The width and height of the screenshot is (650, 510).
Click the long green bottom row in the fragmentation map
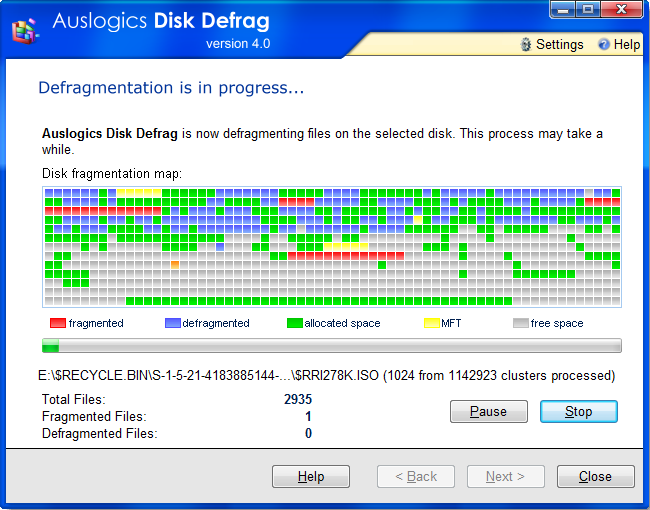coord(318,301)
